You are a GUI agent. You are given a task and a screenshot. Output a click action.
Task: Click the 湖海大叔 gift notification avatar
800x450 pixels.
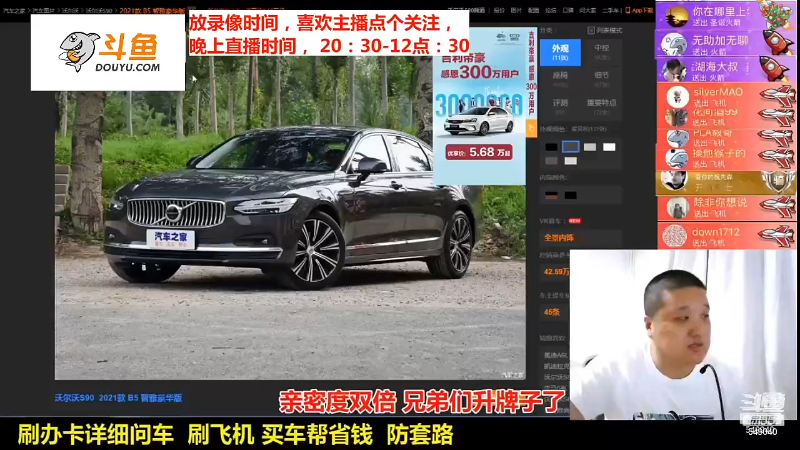pyautogui.click(x=676, y=70)
